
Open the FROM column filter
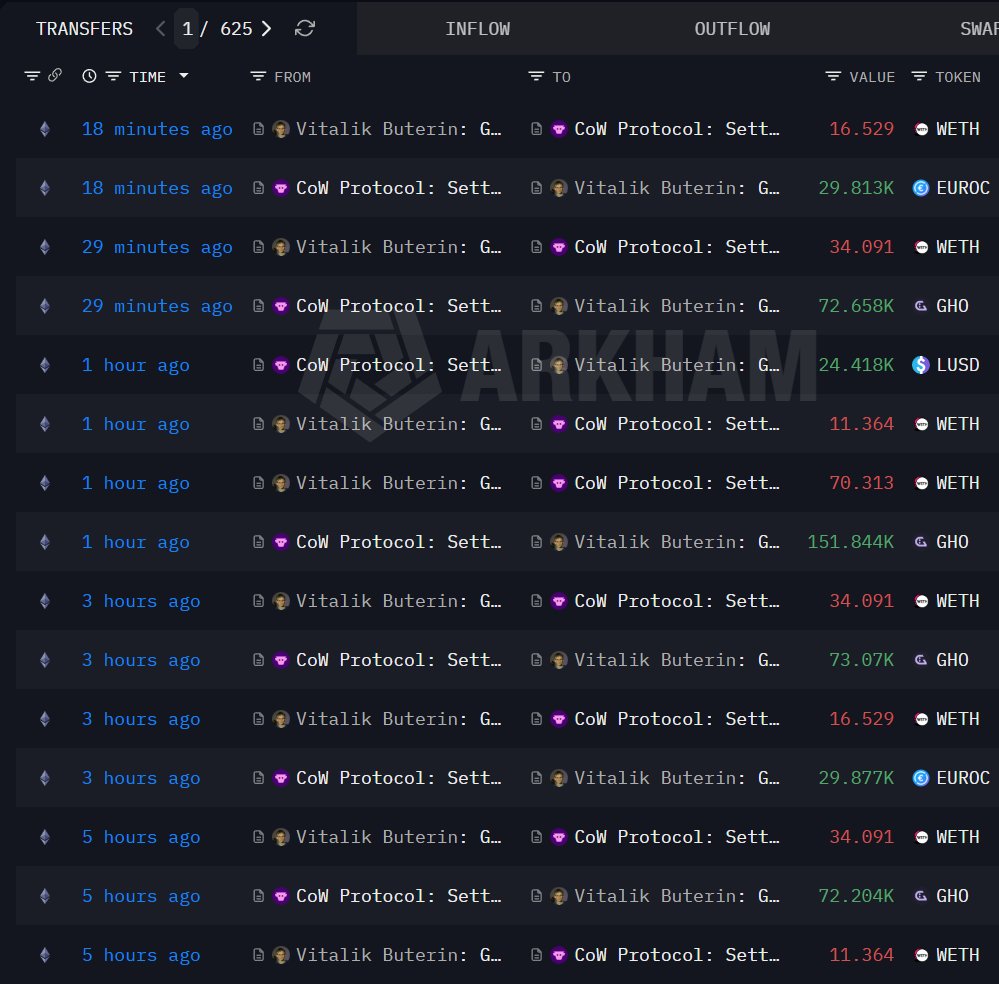258,76
